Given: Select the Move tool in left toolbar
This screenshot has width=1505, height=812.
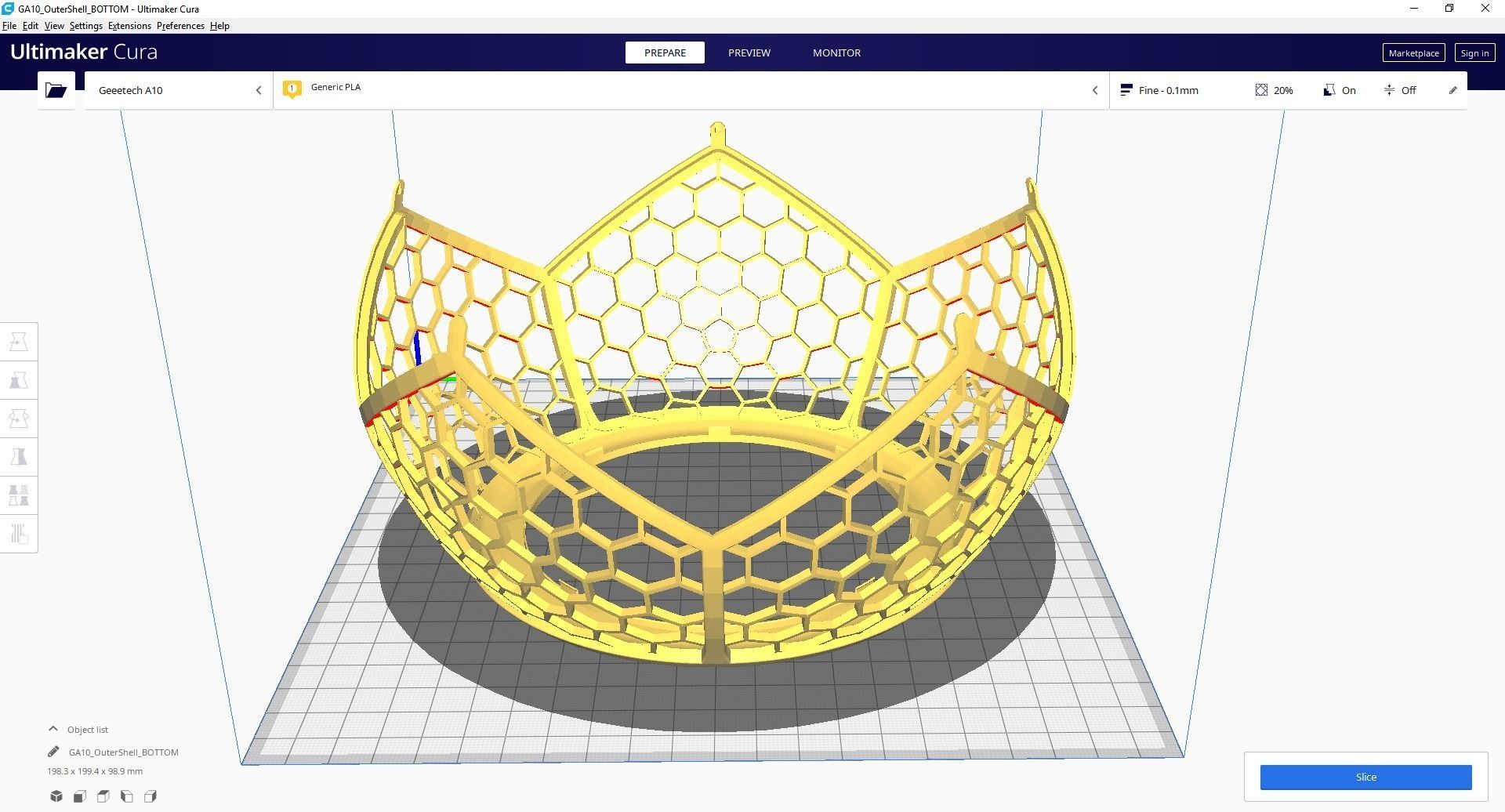Looking at the screenshot, I should pyautogui.click(x=19, y=342).
